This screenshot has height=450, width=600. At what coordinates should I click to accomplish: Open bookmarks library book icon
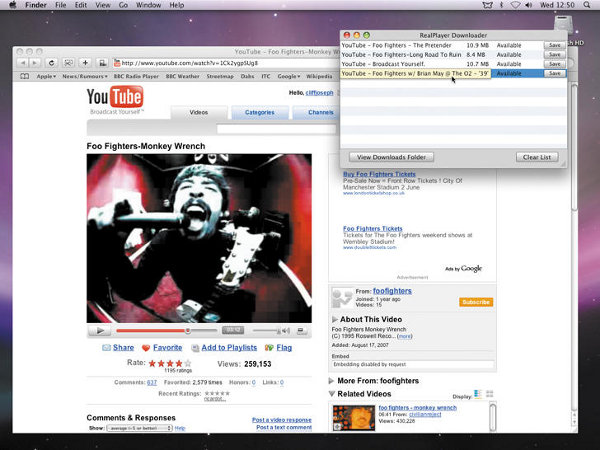pyautogui.click(x=24, y=76)
